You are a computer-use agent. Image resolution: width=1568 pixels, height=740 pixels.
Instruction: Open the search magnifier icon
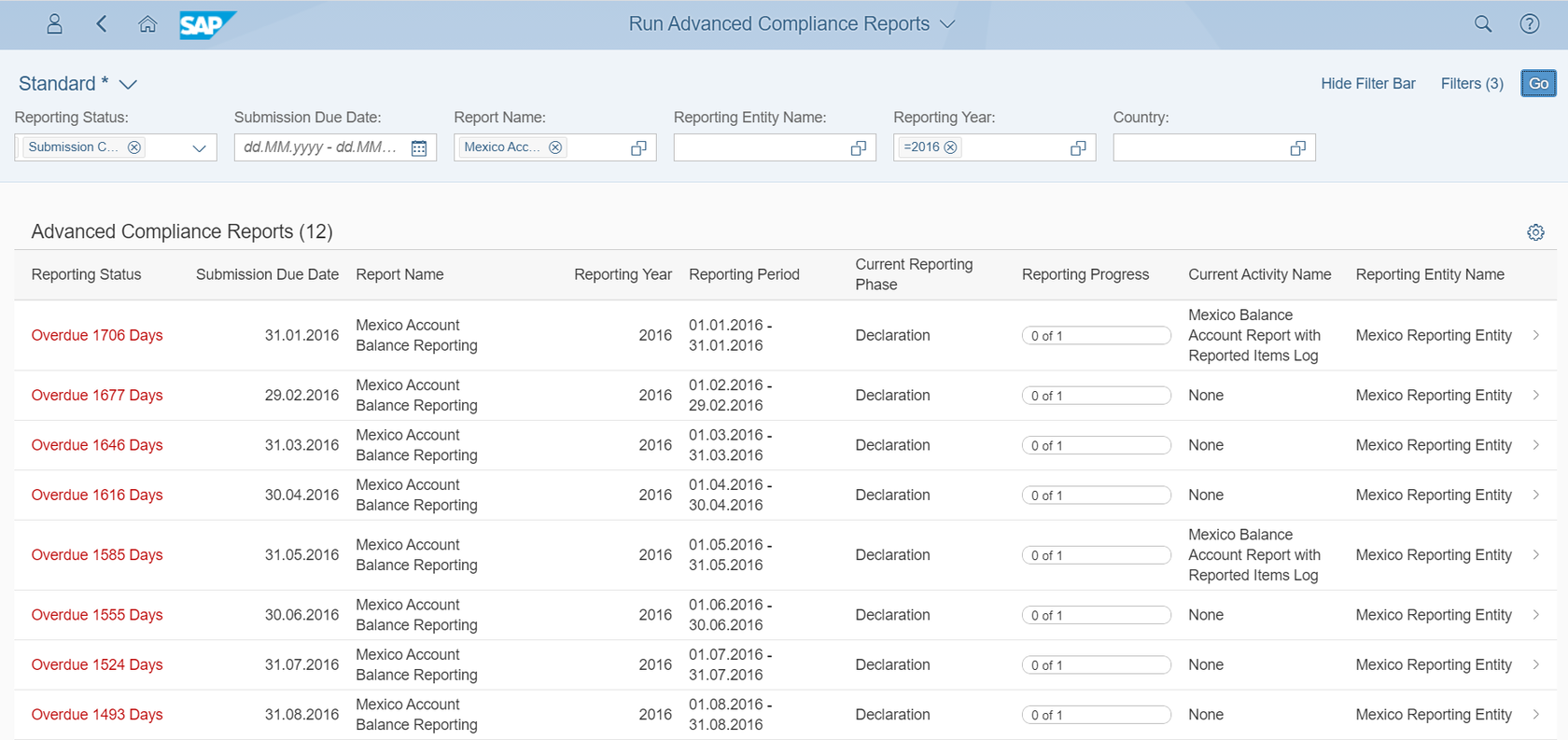(x=1483, y=24)
